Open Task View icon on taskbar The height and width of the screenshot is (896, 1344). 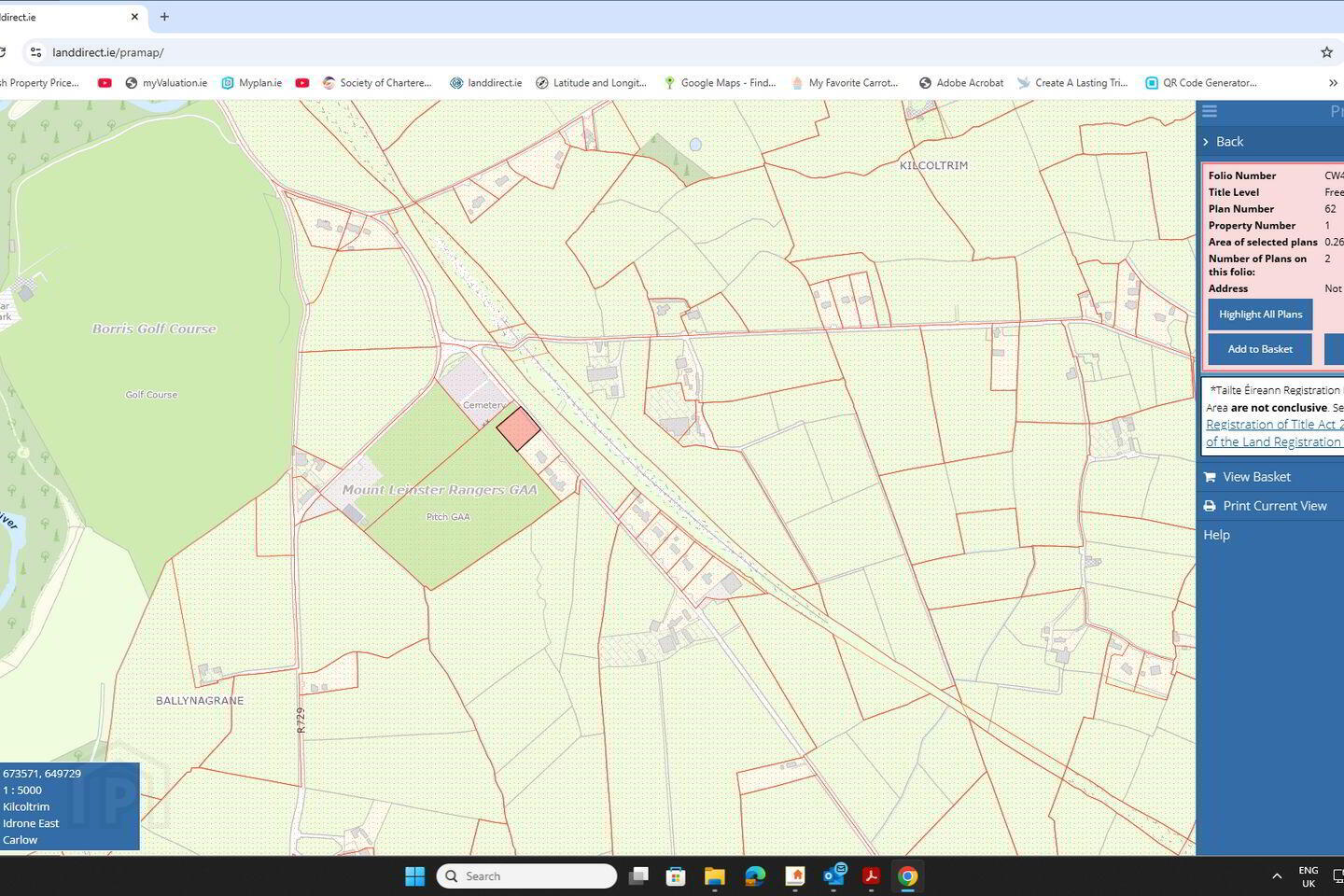pos(638,875)
